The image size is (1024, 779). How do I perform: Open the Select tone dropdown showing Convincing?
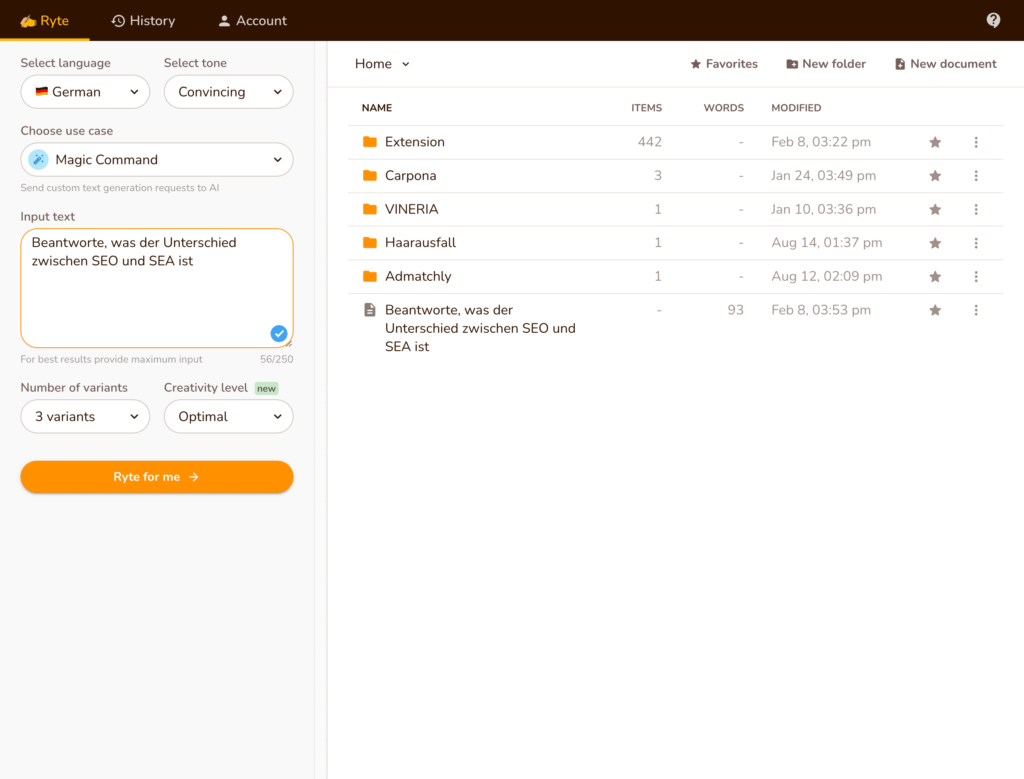229,92
